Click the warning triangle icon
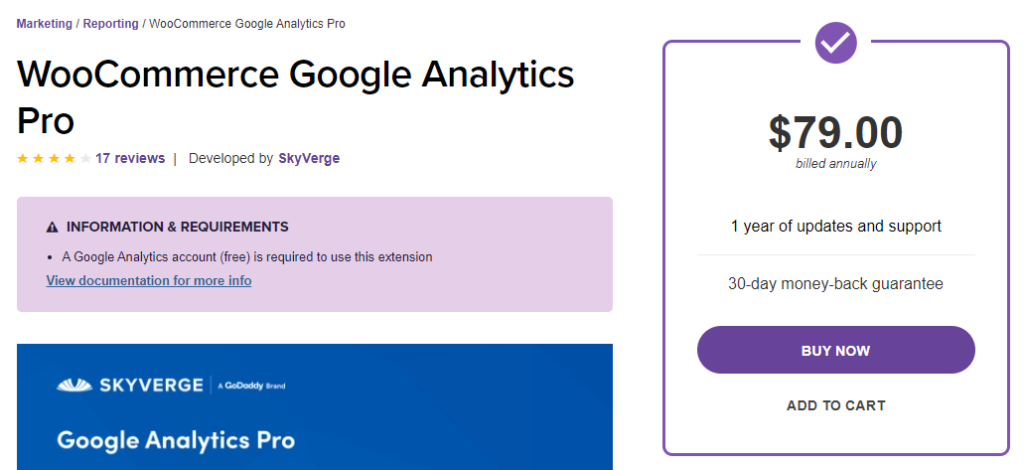Image resolution: width=1024 pixels, height=470 pixels. 52,227
